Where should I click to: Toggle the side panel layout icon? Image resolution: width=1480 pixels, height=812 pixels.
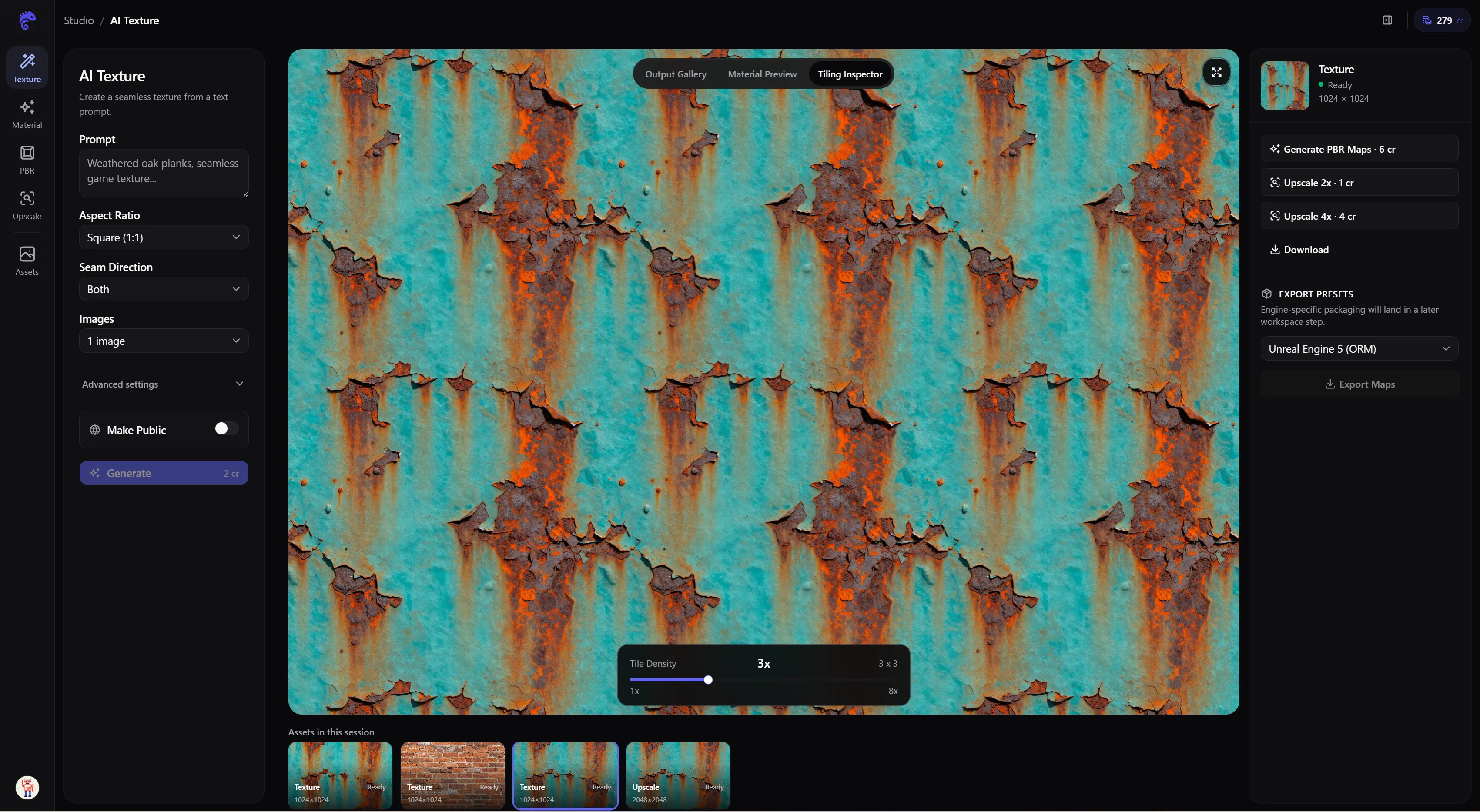pos(1387,20)
